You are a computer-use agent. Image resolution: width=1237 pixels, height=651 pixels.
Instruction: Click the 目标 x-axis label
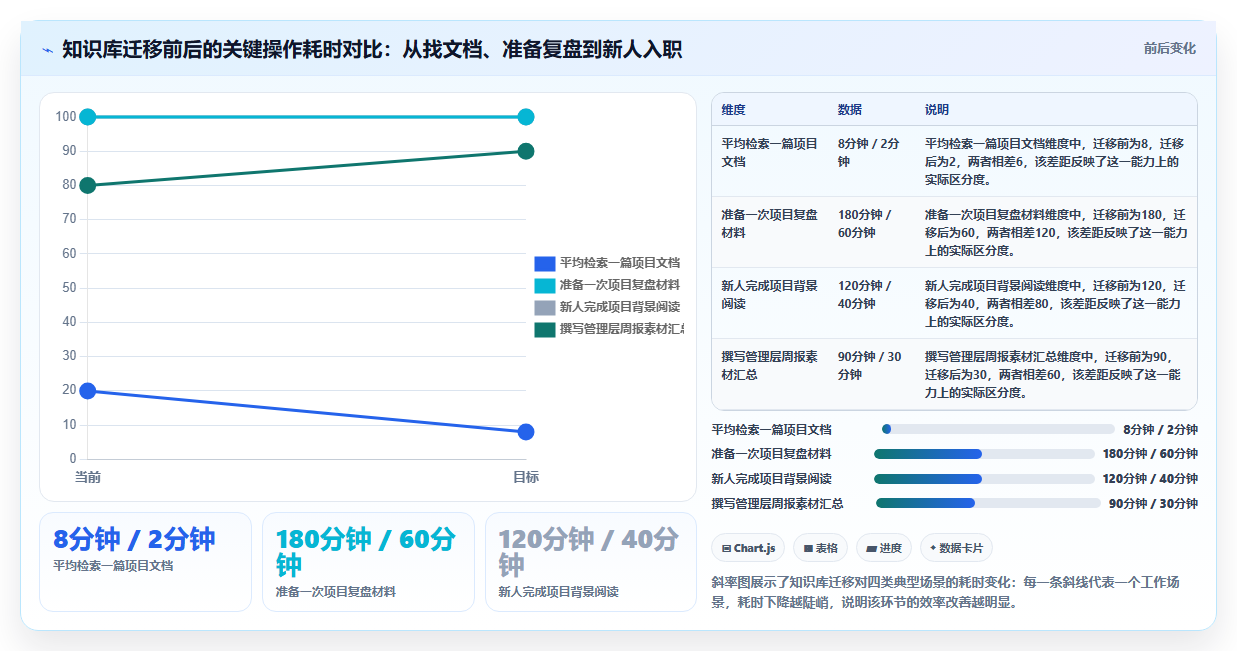pos(526,477)
